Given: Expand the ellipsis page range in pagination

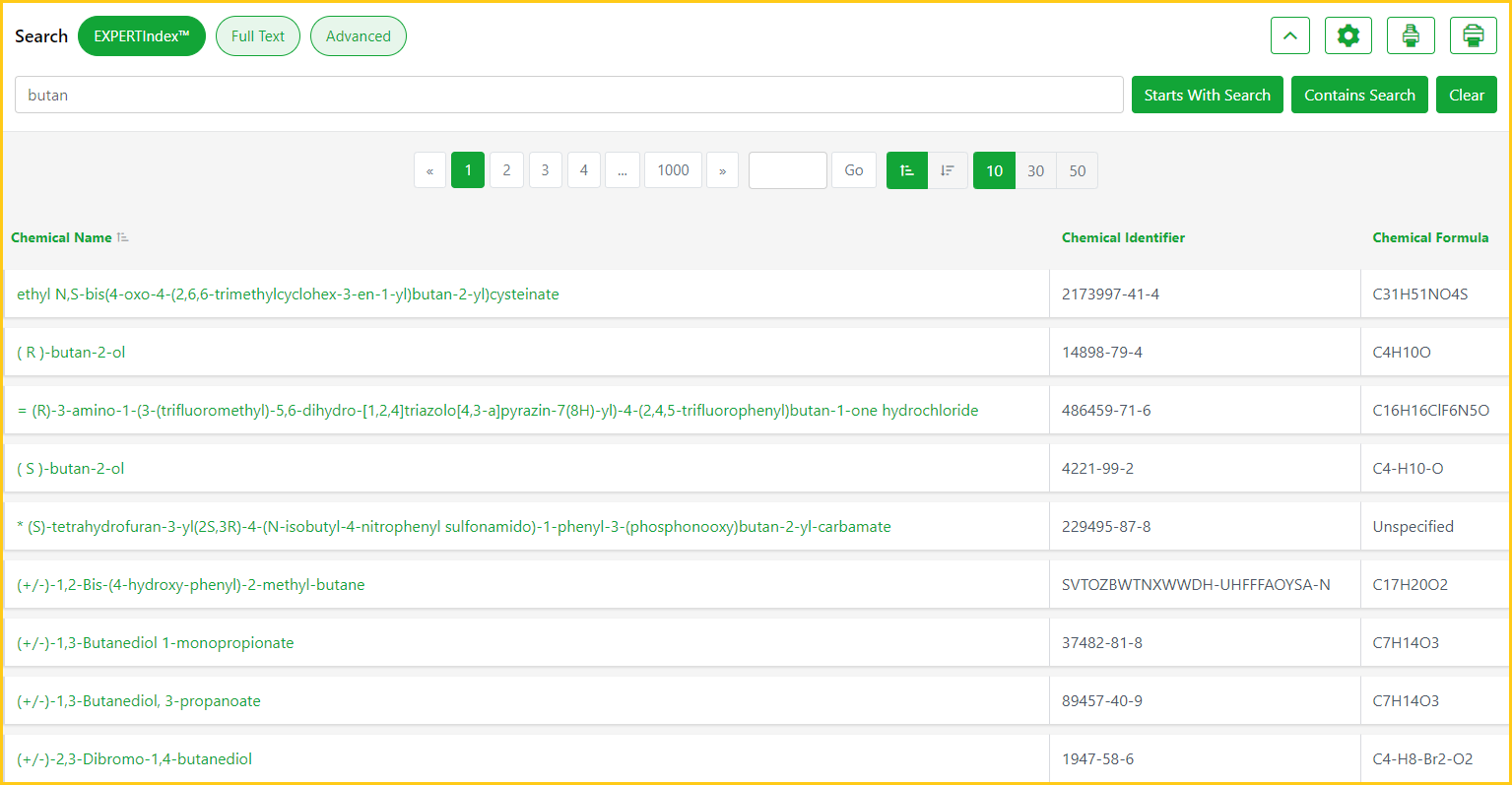Looking at the screenshot, I should pyautogui.click(x=623, y=170).
